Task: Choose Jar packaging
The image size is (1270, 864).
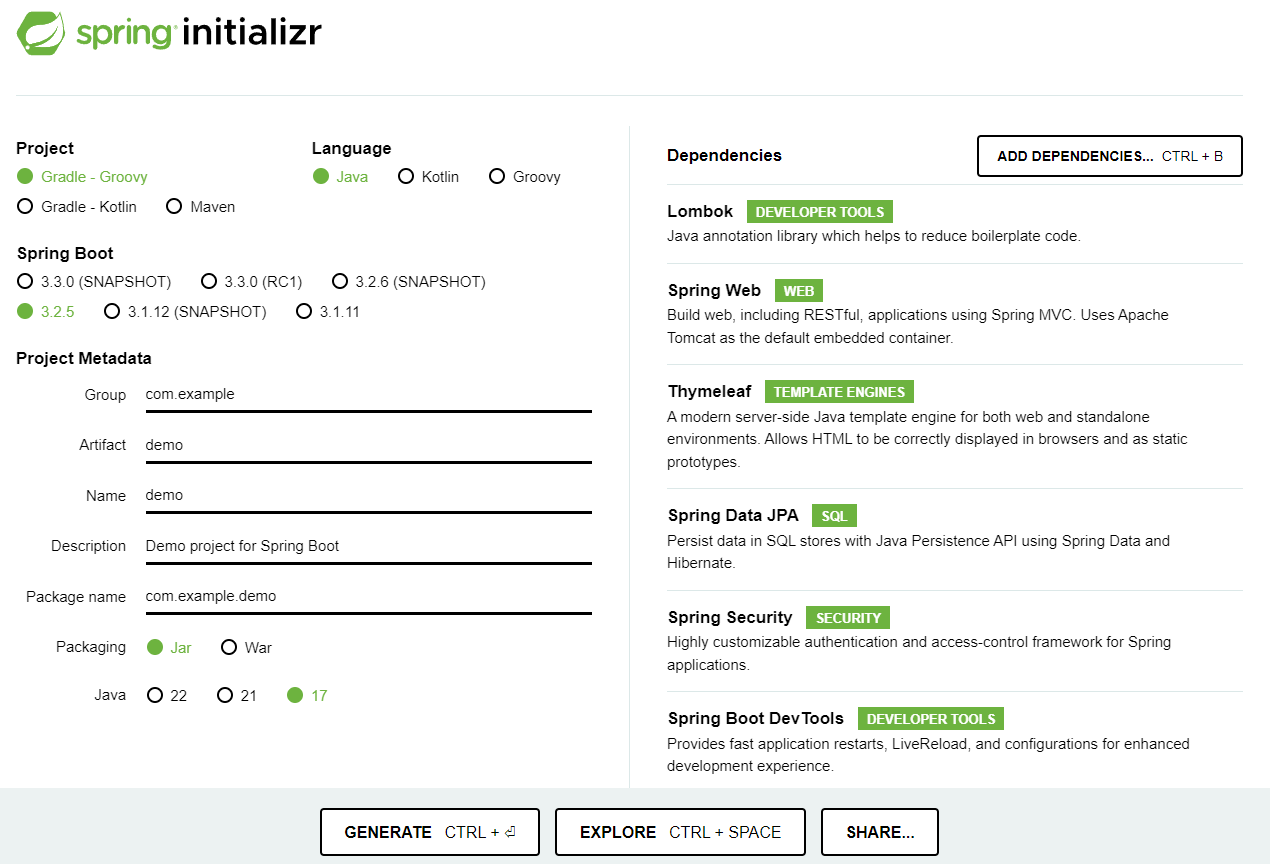Action: 169,648
